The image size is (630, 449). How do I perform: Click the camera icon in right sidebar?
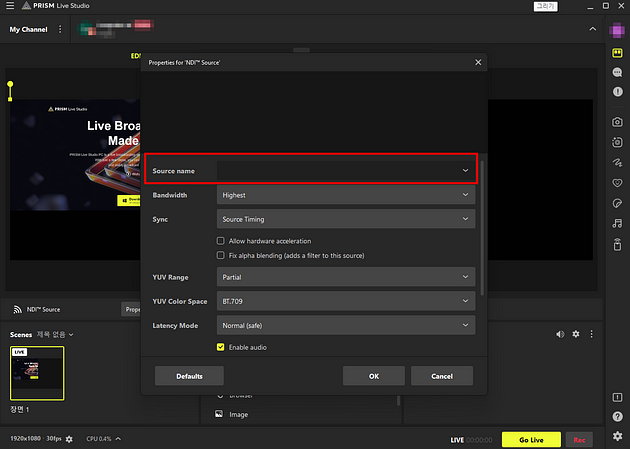[618, 122]
